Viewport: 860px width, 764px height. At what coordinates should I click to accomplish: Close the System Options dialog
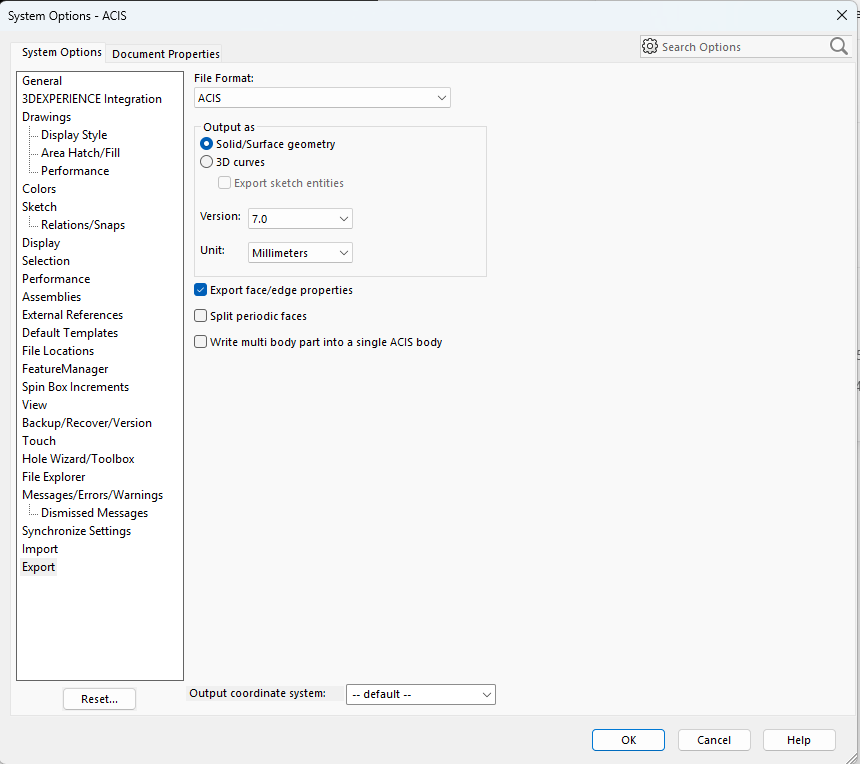coord(842,15)
